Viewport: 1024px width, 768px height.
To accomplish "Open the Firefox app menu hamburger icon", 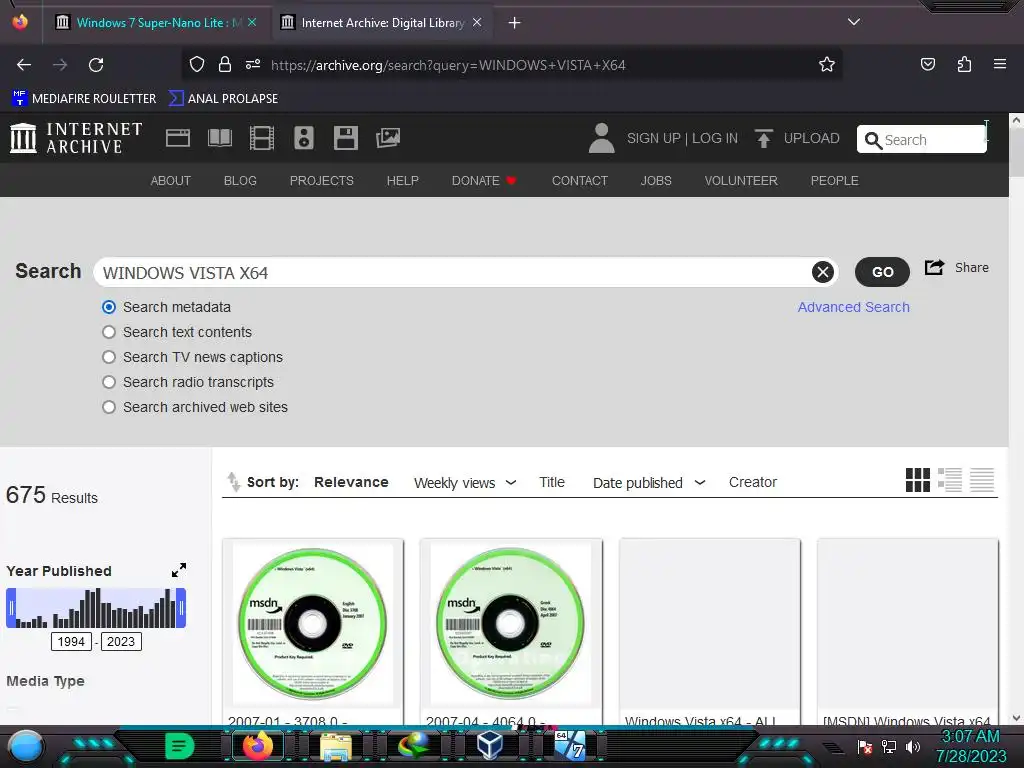I will (x=999, y=64).
